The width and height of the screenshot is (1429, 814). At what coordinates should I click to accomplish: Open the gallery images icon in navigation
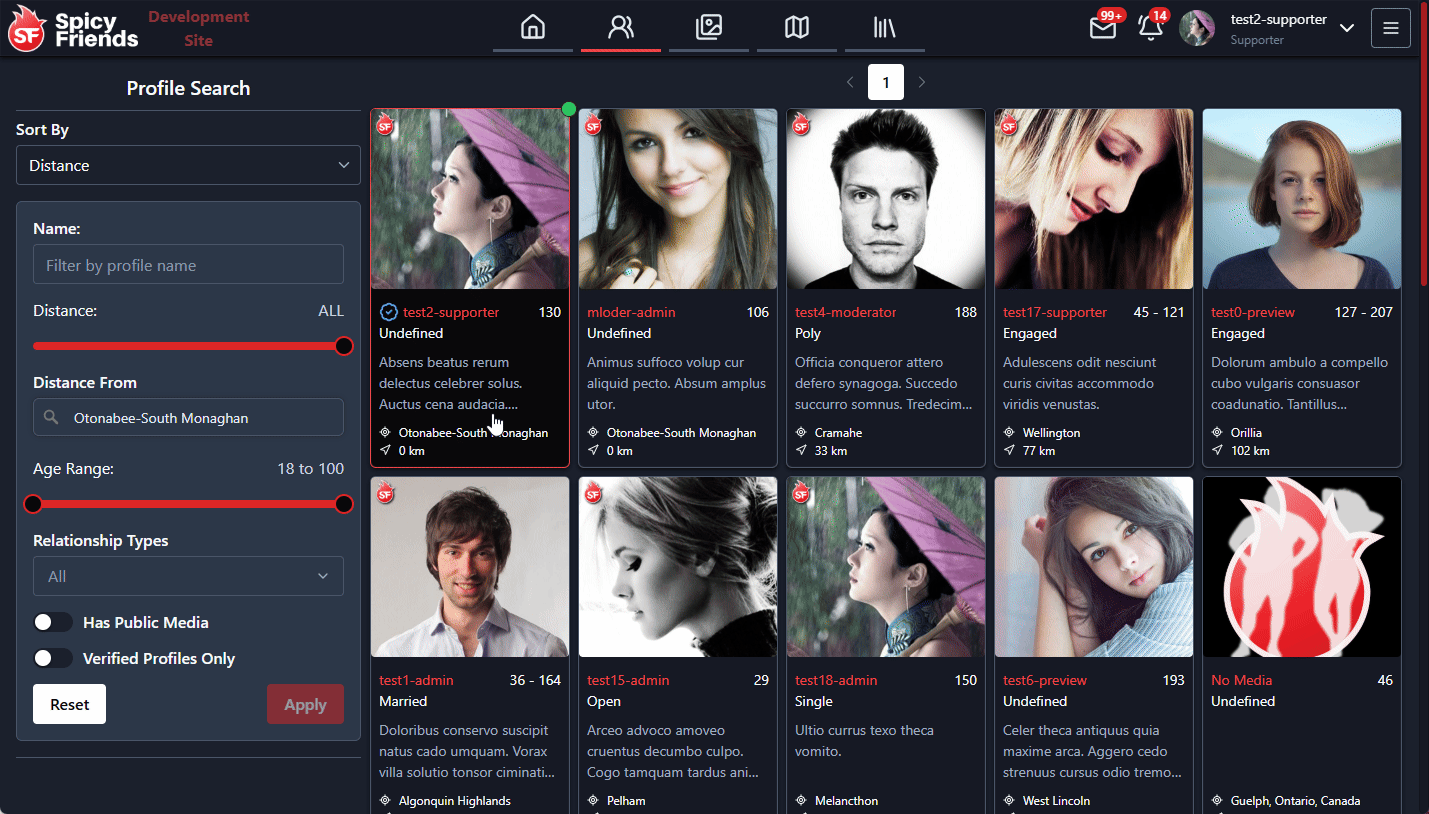click(708, 27)
